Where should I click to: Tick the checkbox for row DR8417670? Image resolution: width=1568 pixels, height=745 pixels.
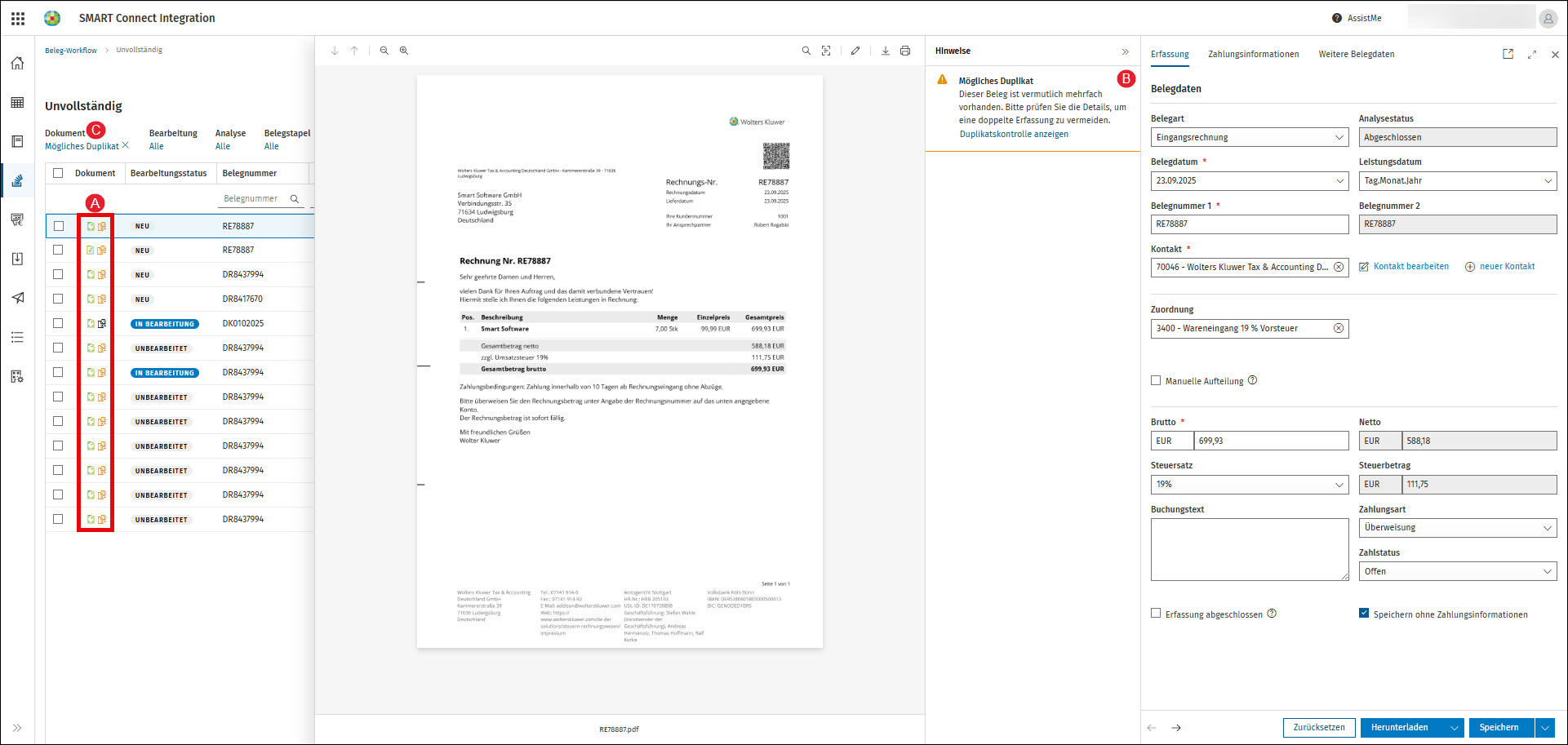coord(58,299)
